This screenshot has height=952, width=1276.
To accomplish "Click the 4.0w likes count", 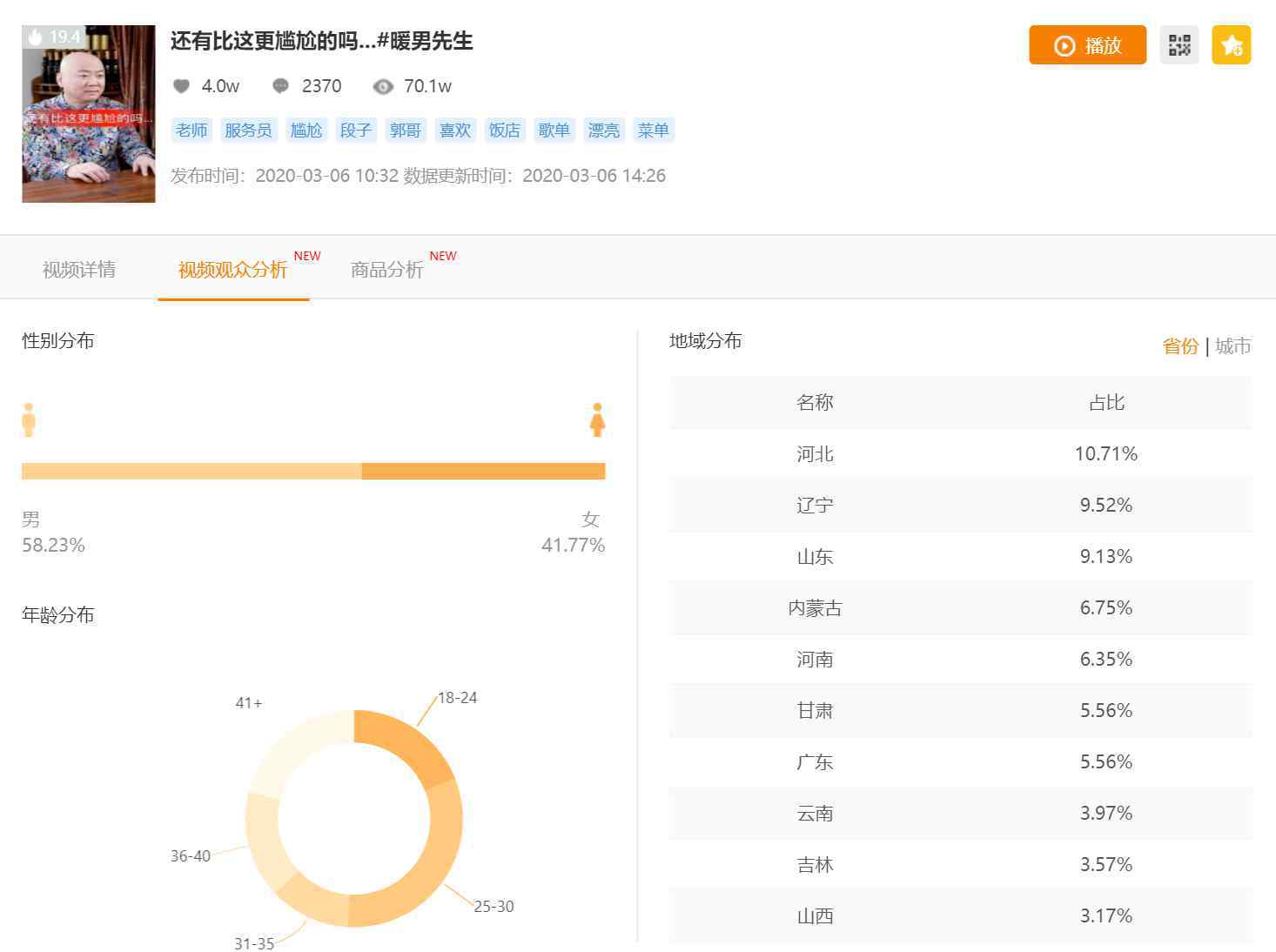I will (x=220, y=86).
